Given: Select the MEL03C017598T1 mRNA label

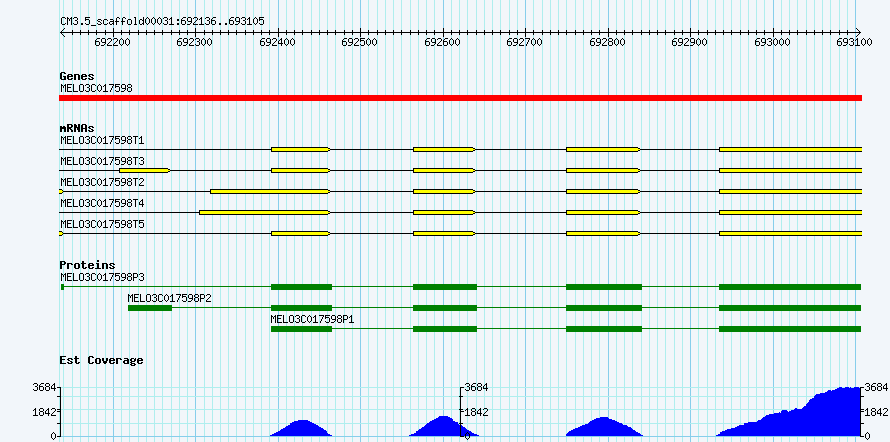Looking at the screenshot, I should point(102,140).
